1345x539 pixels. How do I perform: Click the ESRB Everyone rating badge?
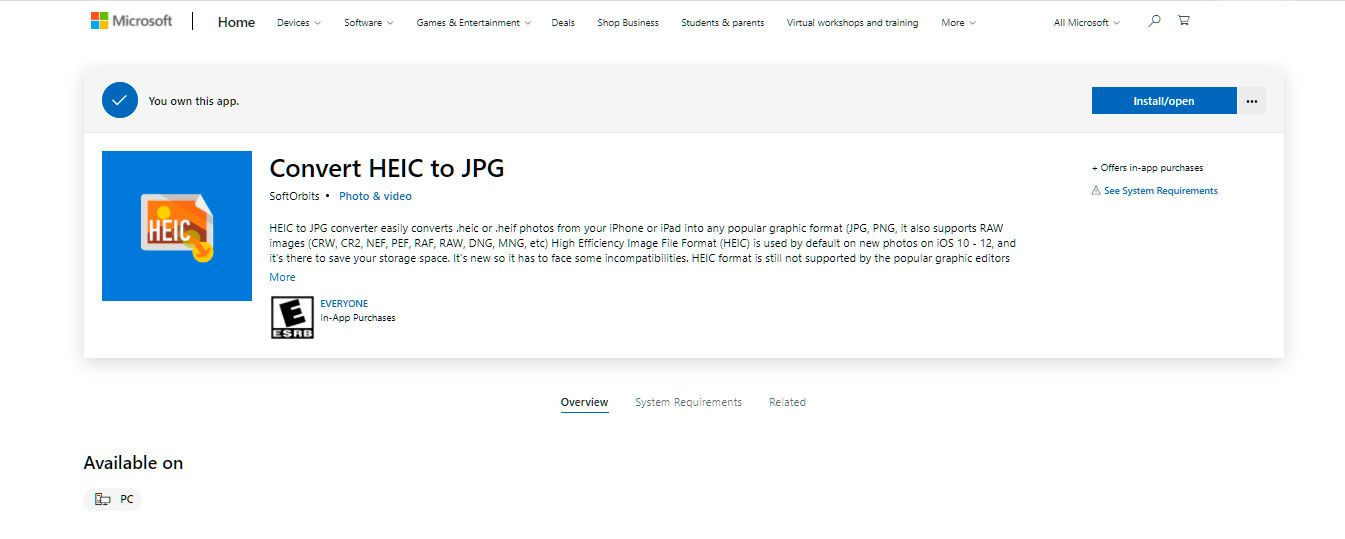click(x=292, y=318)
